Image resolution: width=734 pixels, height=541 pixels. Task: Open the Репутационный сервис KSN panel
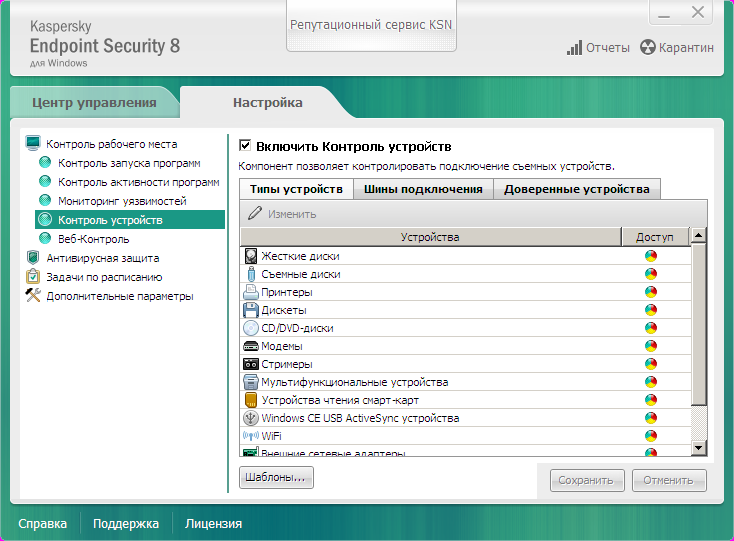371,25
